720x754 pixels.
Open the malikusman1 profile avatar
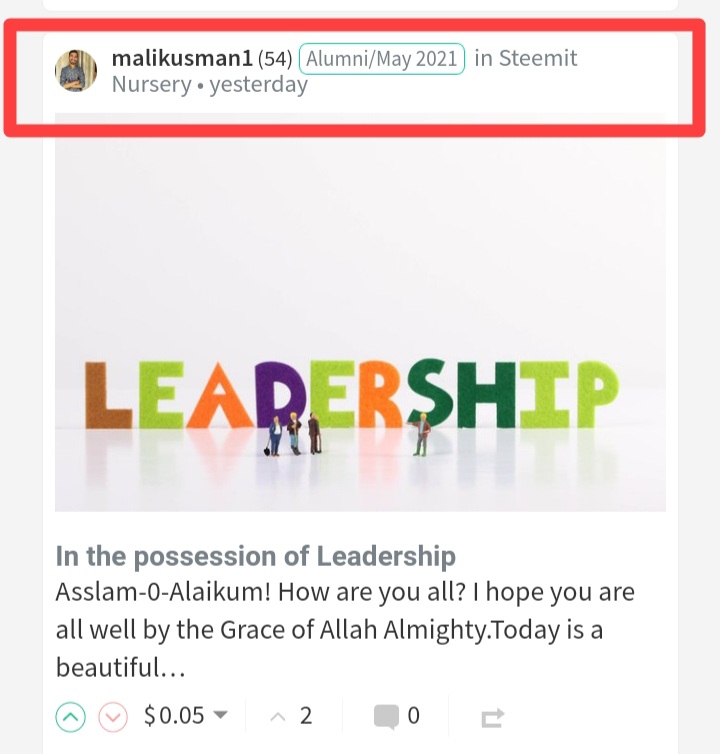click(76, 71)
